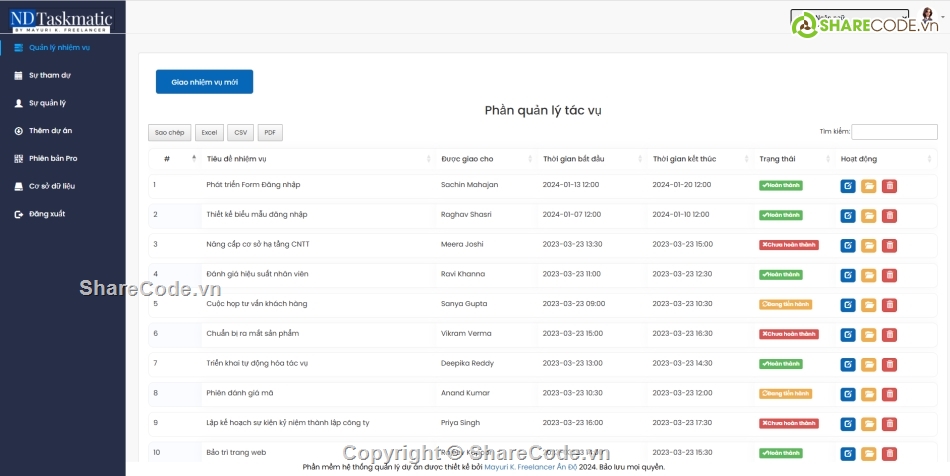
Task: Edit task Nâng cấp cơ sở hạ tầng CNTT
Action: (x=848, y=245)
